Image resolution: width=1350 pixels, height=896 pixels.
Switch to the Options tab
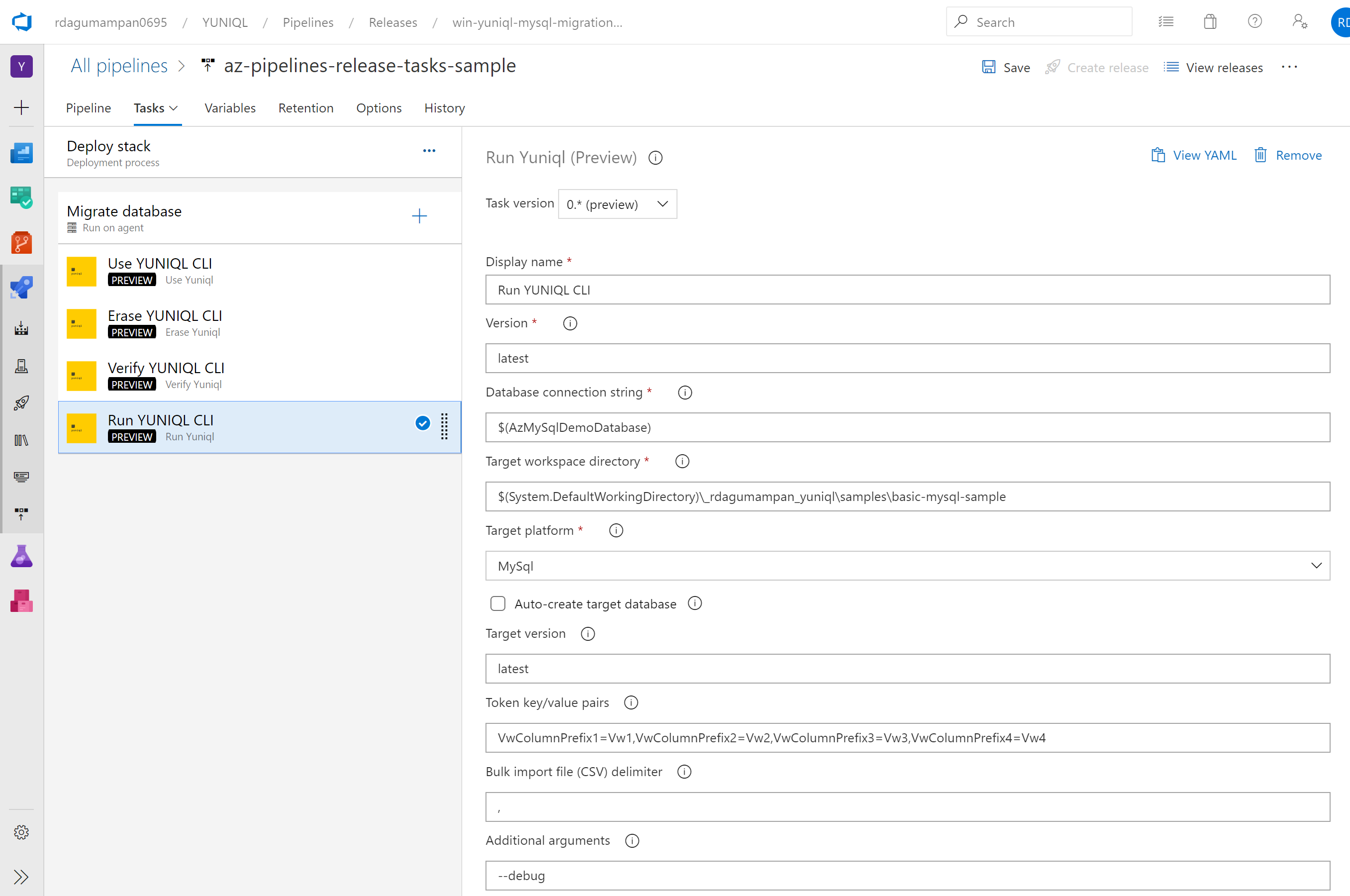click(x=379, y=108)
